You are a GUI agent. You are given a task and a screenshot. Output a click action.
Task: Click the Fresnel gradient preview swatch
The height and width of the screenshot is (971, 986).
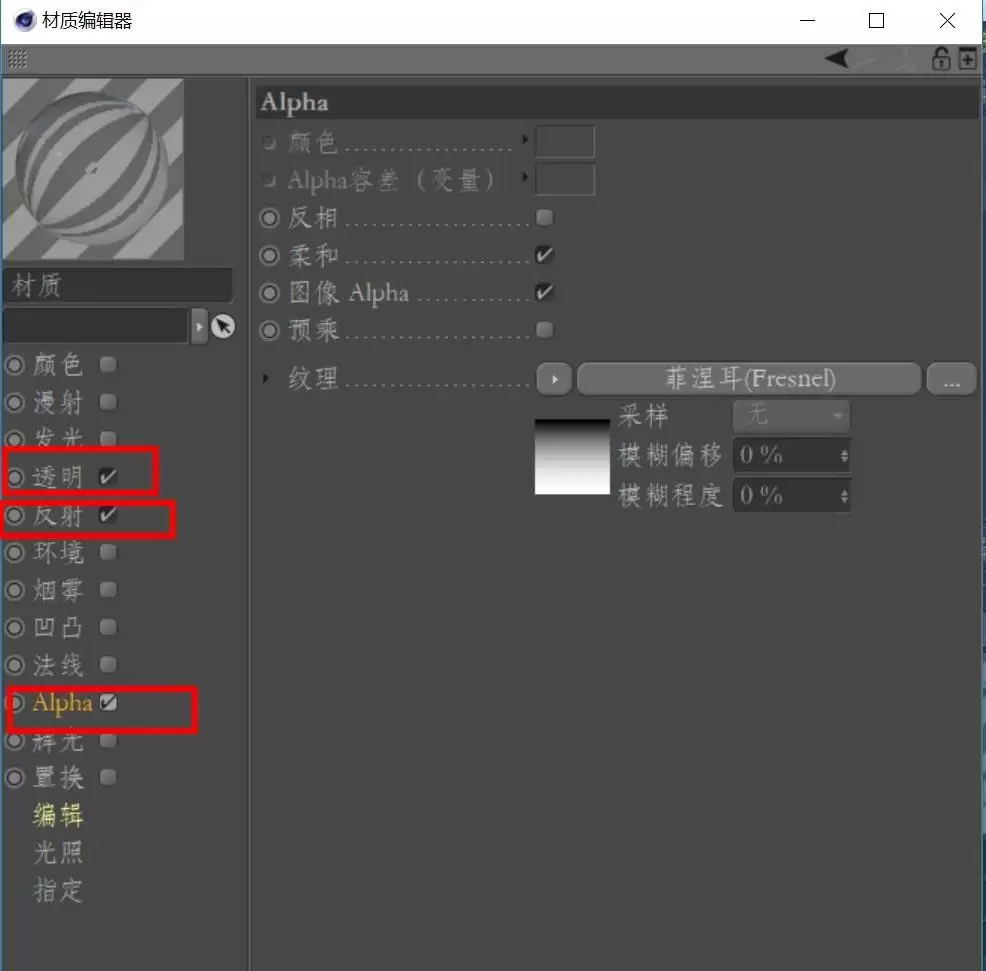pos(572,456)
